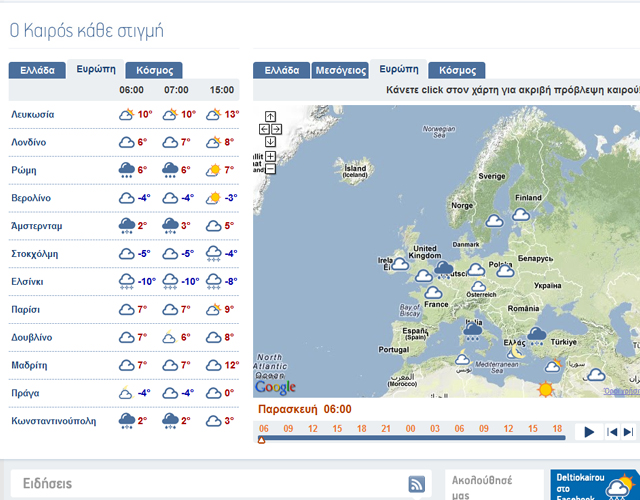Image resolution: width=640 pixels, height=500 pixels.
Task: Pan the map down with arrow button
Action: (271, 141)
